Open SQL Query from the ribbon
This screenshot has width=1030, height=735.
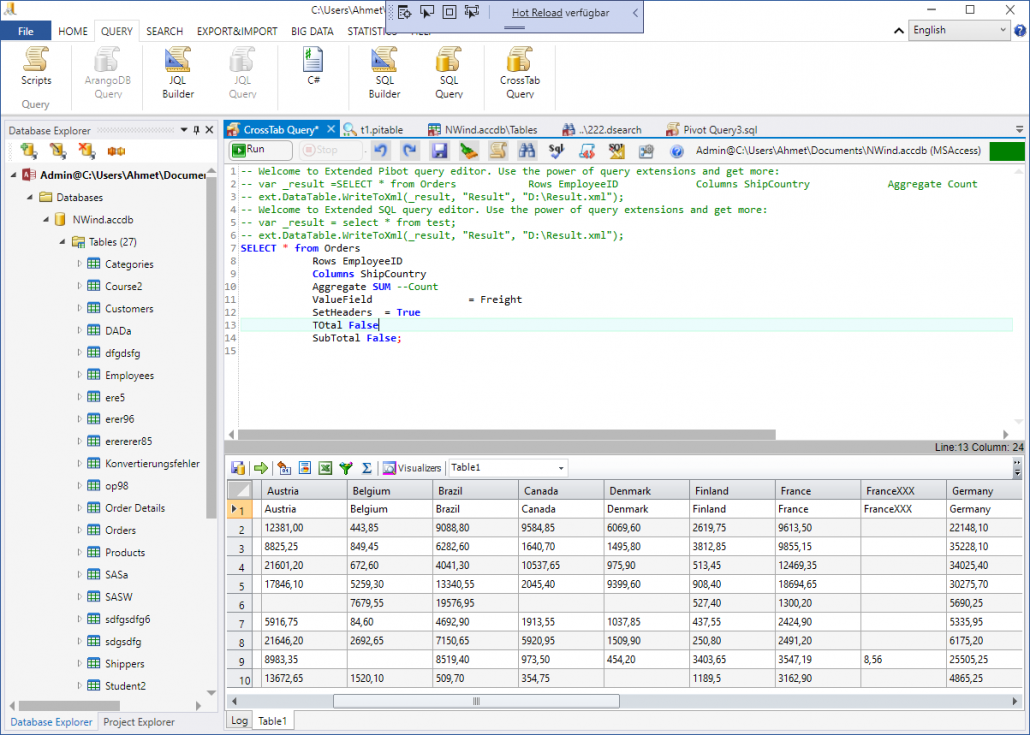point(449,73)
